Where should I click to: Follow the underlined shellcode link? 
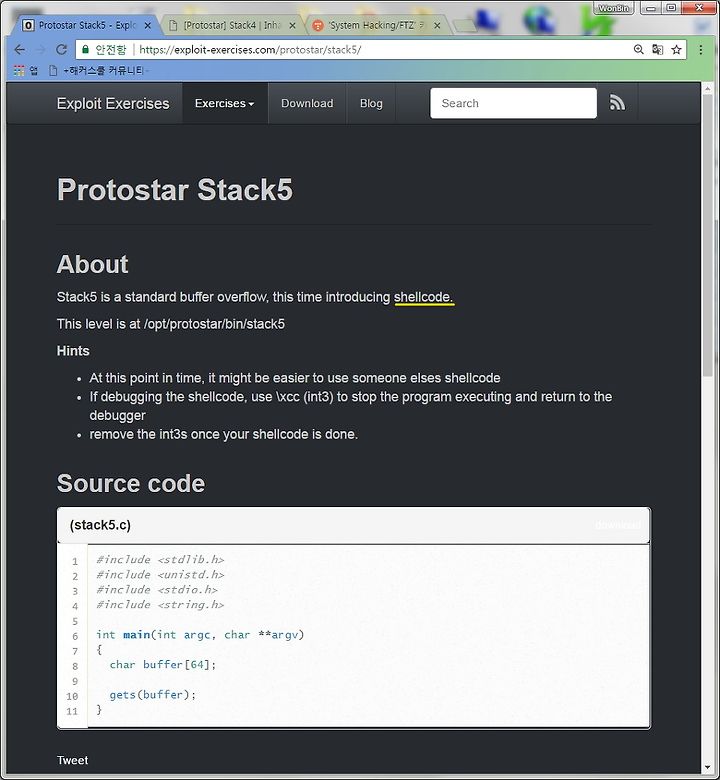click(x=423, y=297)
